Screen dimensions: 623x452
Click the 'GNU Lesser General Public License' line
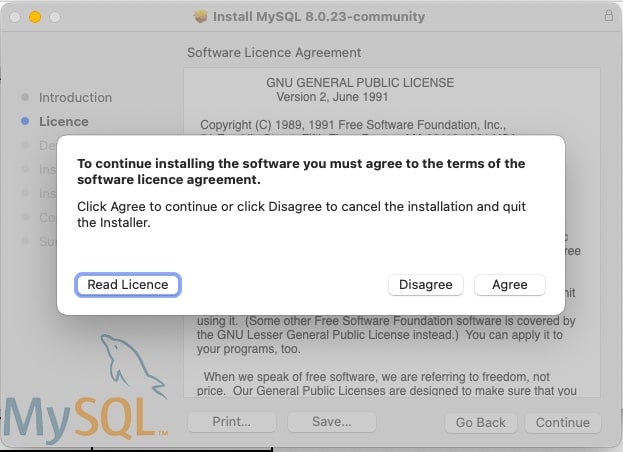coord(380,335)
